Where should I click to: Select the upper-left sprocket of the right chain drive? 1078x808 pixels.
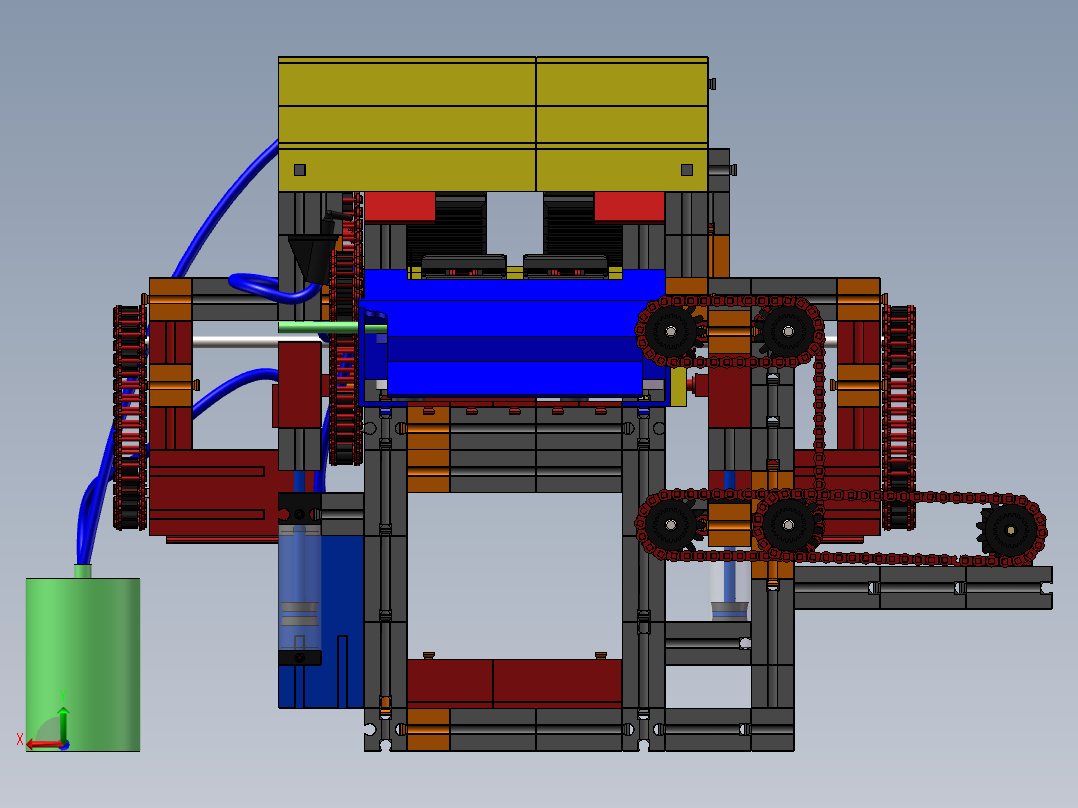coord(670,331)
